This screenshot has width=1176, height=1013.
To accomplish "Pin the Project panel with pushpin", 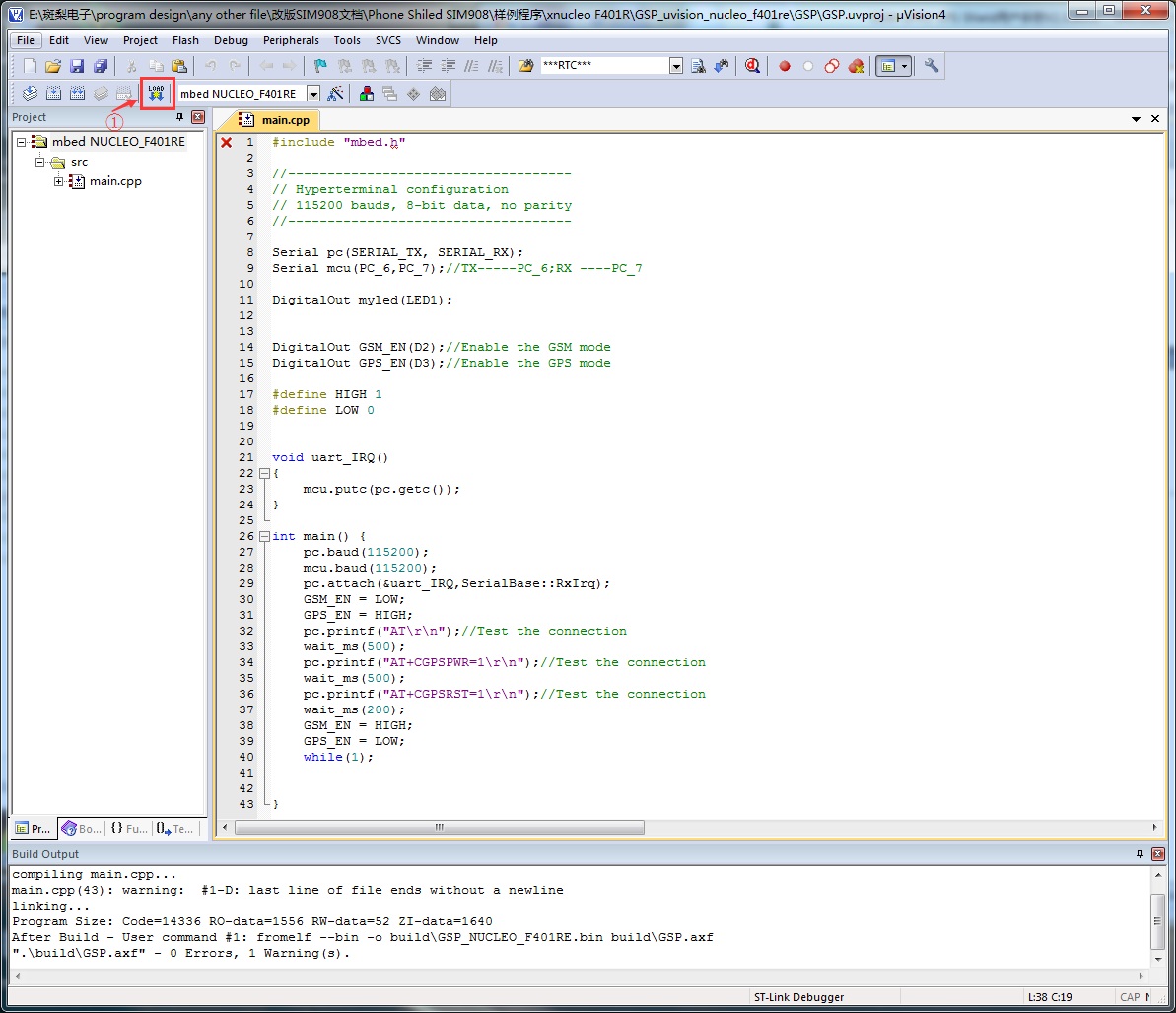I will (x=180, y=117).
